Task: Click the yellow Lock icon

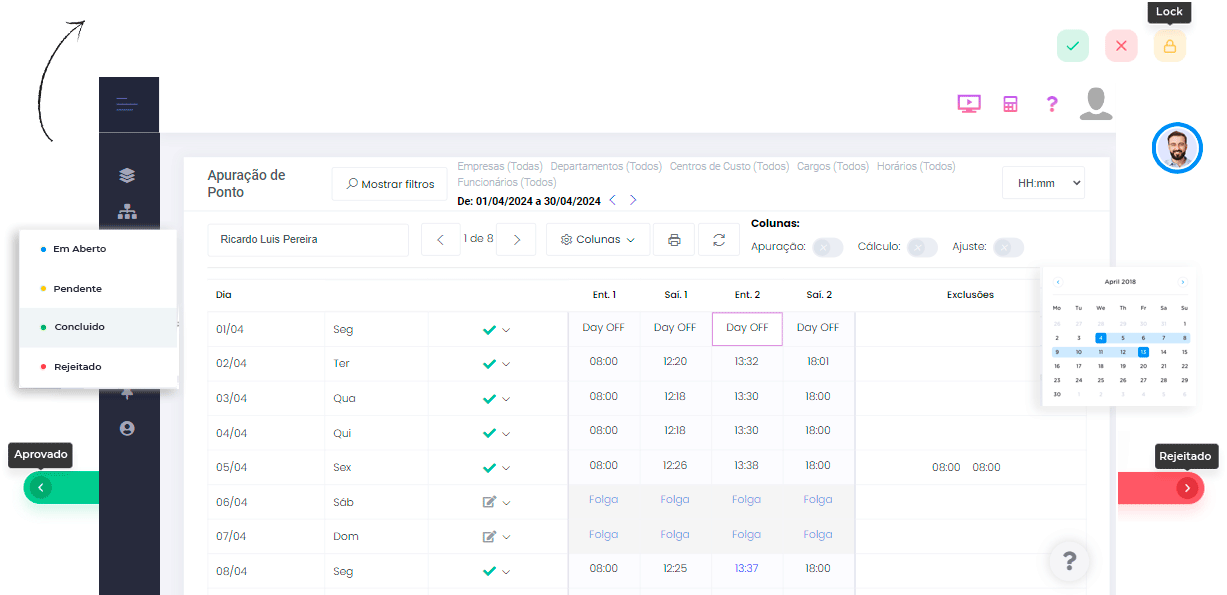Action: tap(1169, 46)
